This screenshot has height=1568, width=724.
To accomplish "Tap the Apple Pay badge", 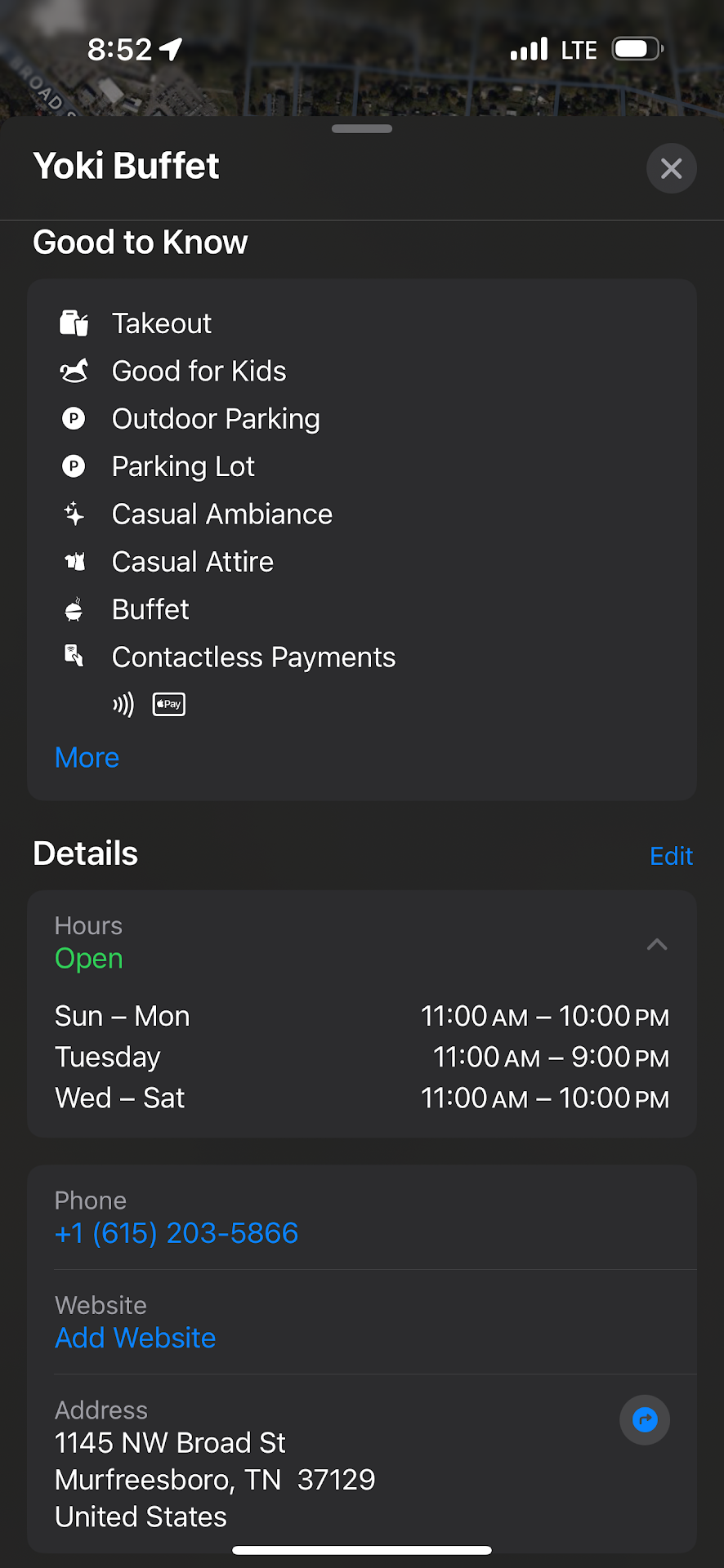I will click(x=169, y=704).
